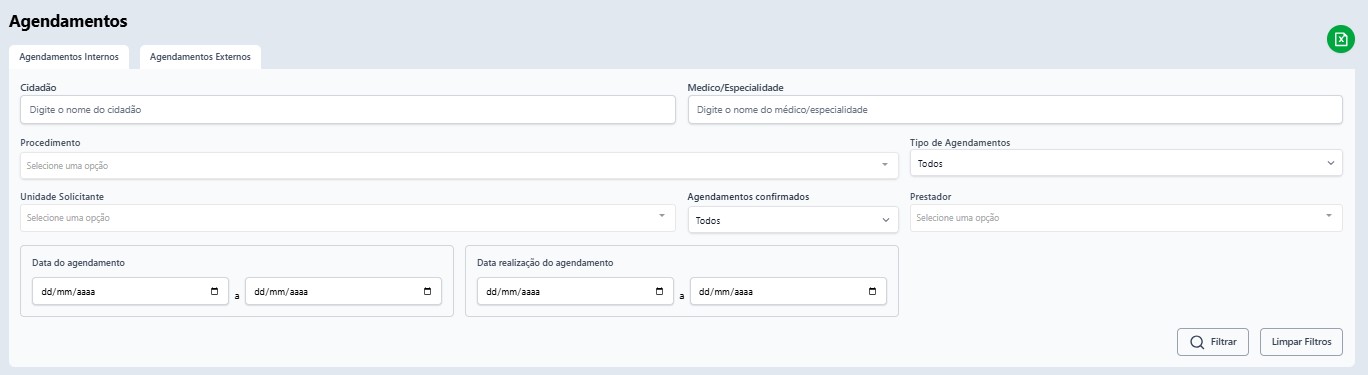The width and height of the screenshot is (1368, 375).
Task: Export appointments to Excel via the green icon
Action: (x=1340, y=39)
